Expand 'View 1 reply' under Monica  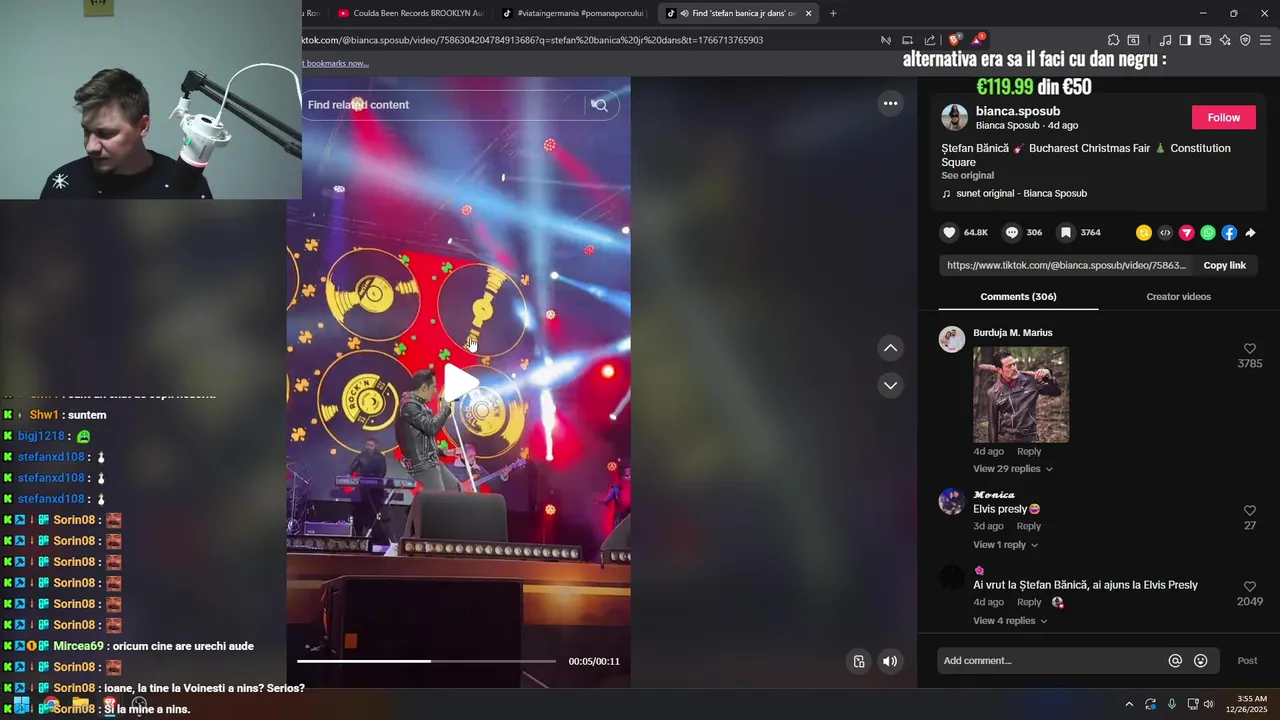click(x=1005, y=545)
